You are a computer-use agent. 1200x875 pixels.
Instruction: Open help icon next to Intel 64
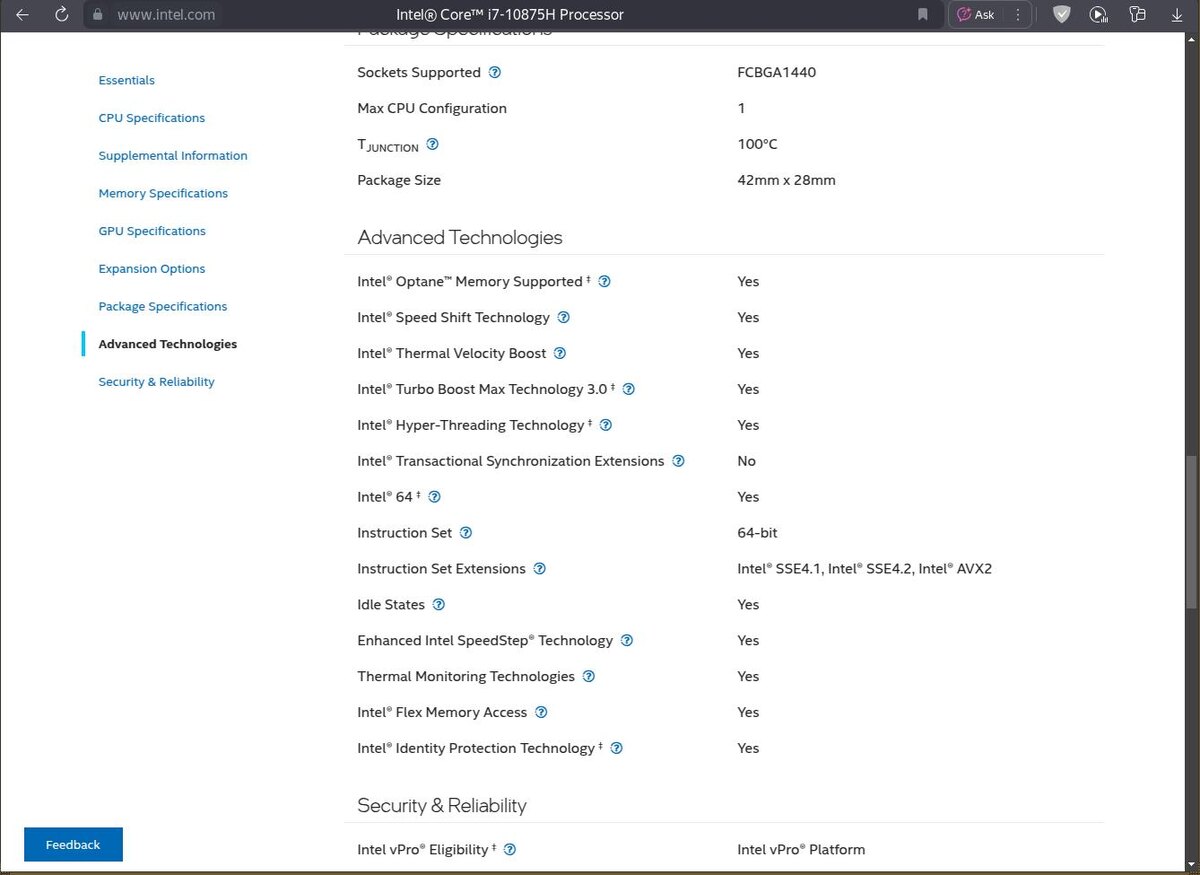[434, 497]
